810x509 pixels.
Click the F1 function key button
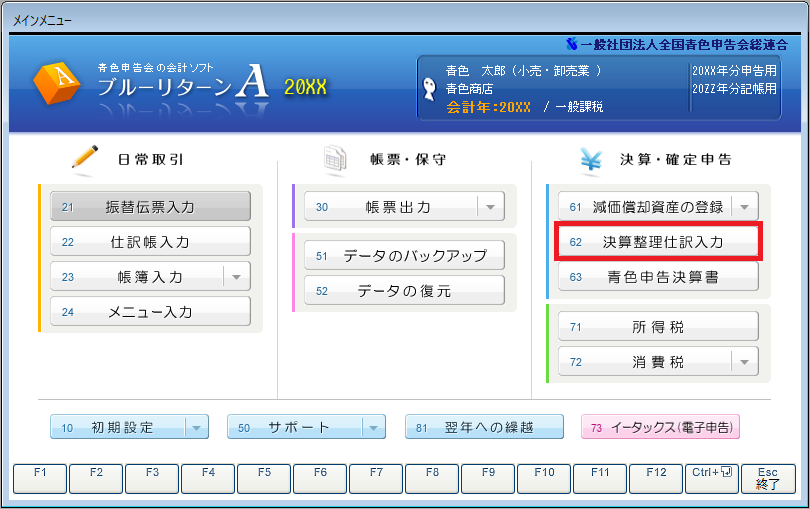coord(40,479)
